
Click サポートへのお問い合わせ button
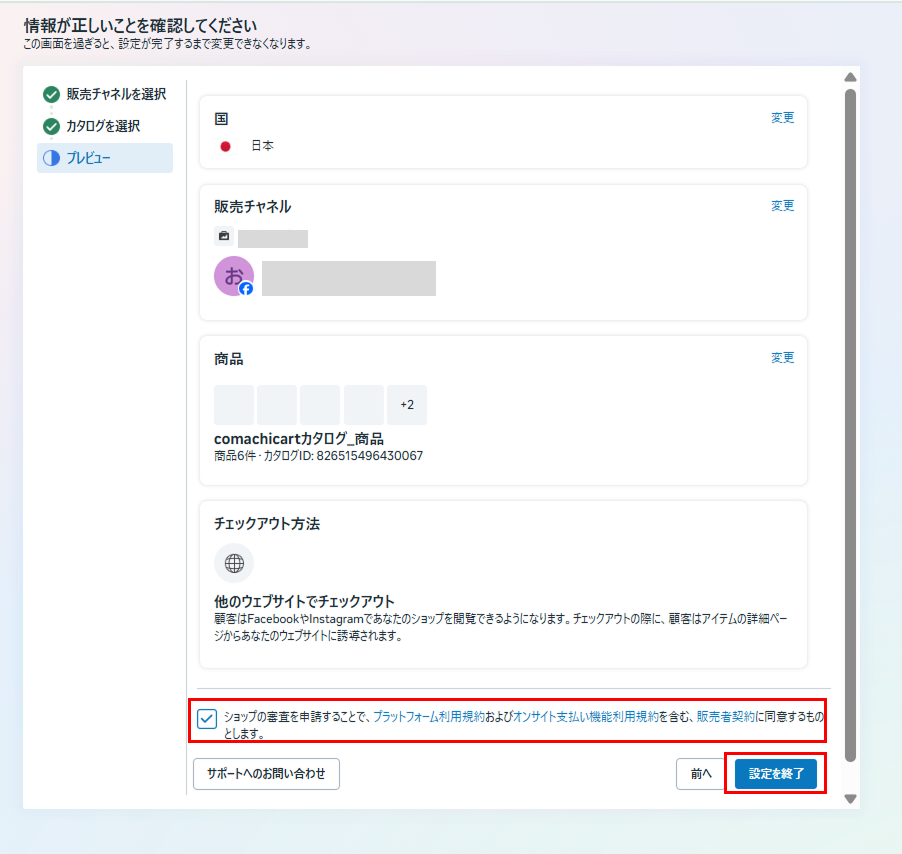pyautogui.click(x=266, y=774)
